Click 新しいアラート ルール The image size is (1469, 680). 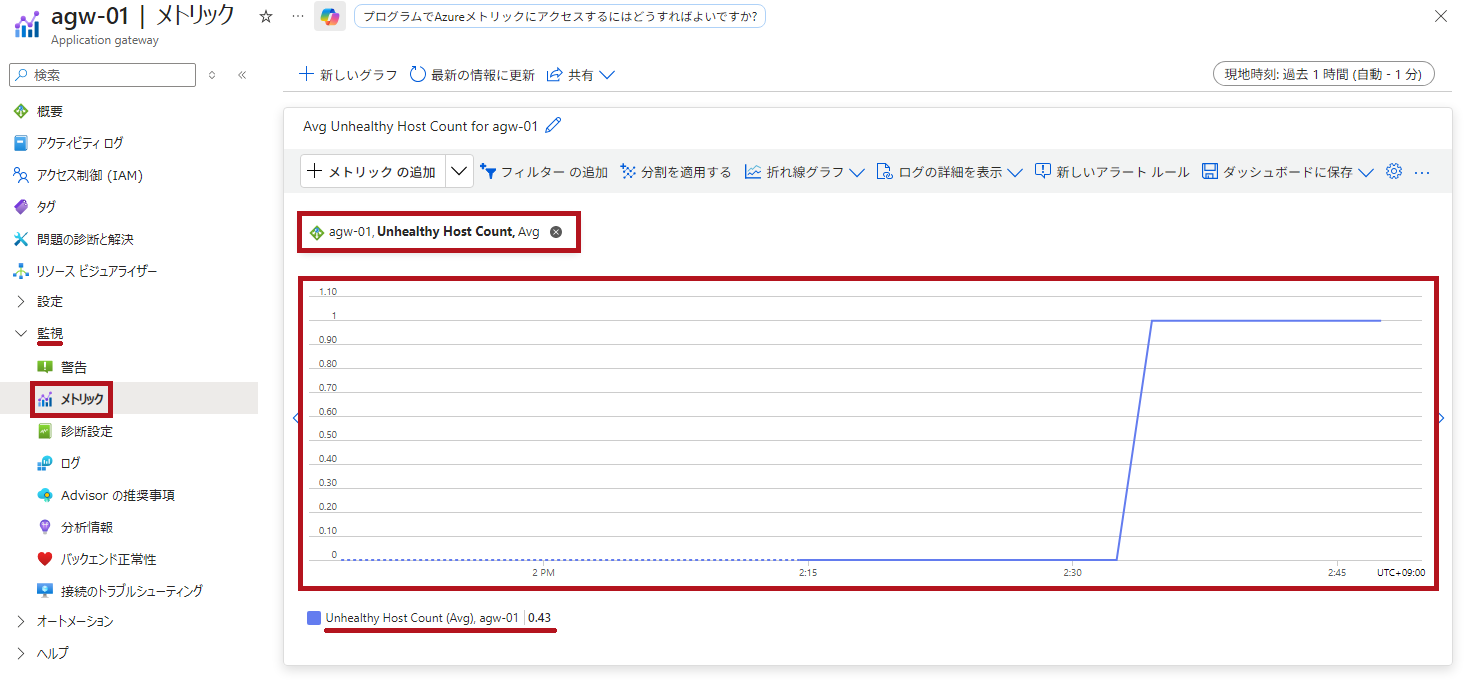tap(1112, 172)
